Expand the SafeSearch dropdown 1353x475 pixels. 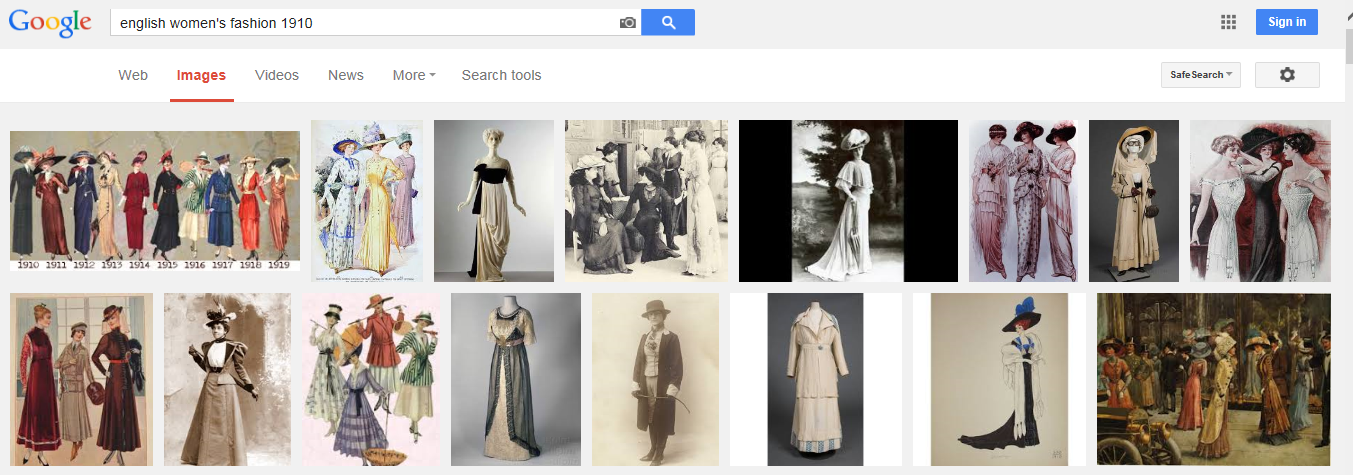pos(1201,75)
